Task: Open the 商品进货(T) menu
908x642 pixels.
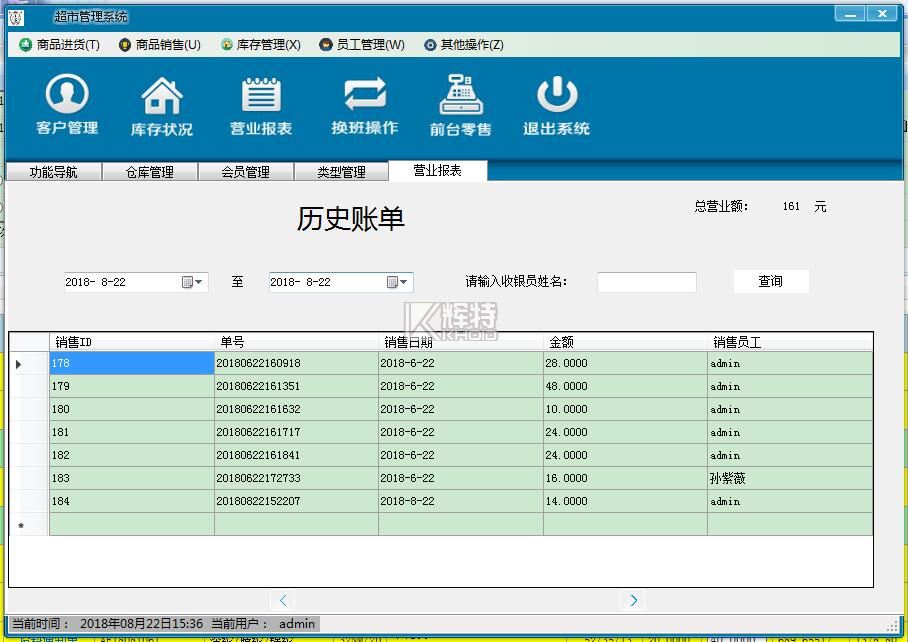Action: coord(60,45)
